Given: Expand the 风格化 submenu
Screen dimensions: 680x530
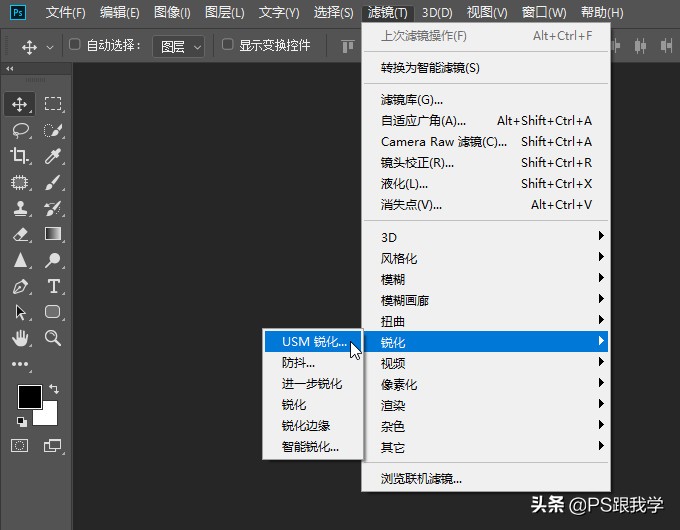Looking at the screenshot, I should coord(486,258).
